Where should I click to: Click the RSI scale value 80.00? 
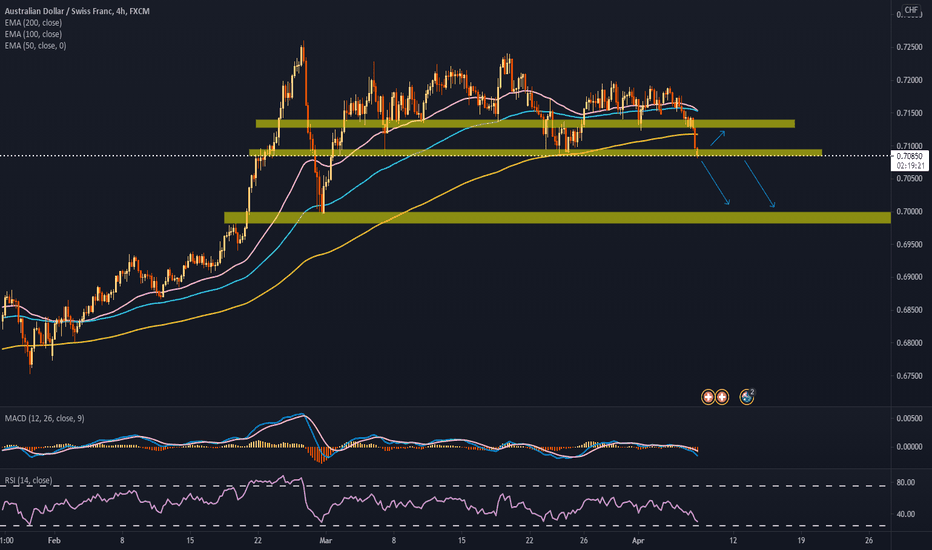pyautogui.click(x=906, y=482)
